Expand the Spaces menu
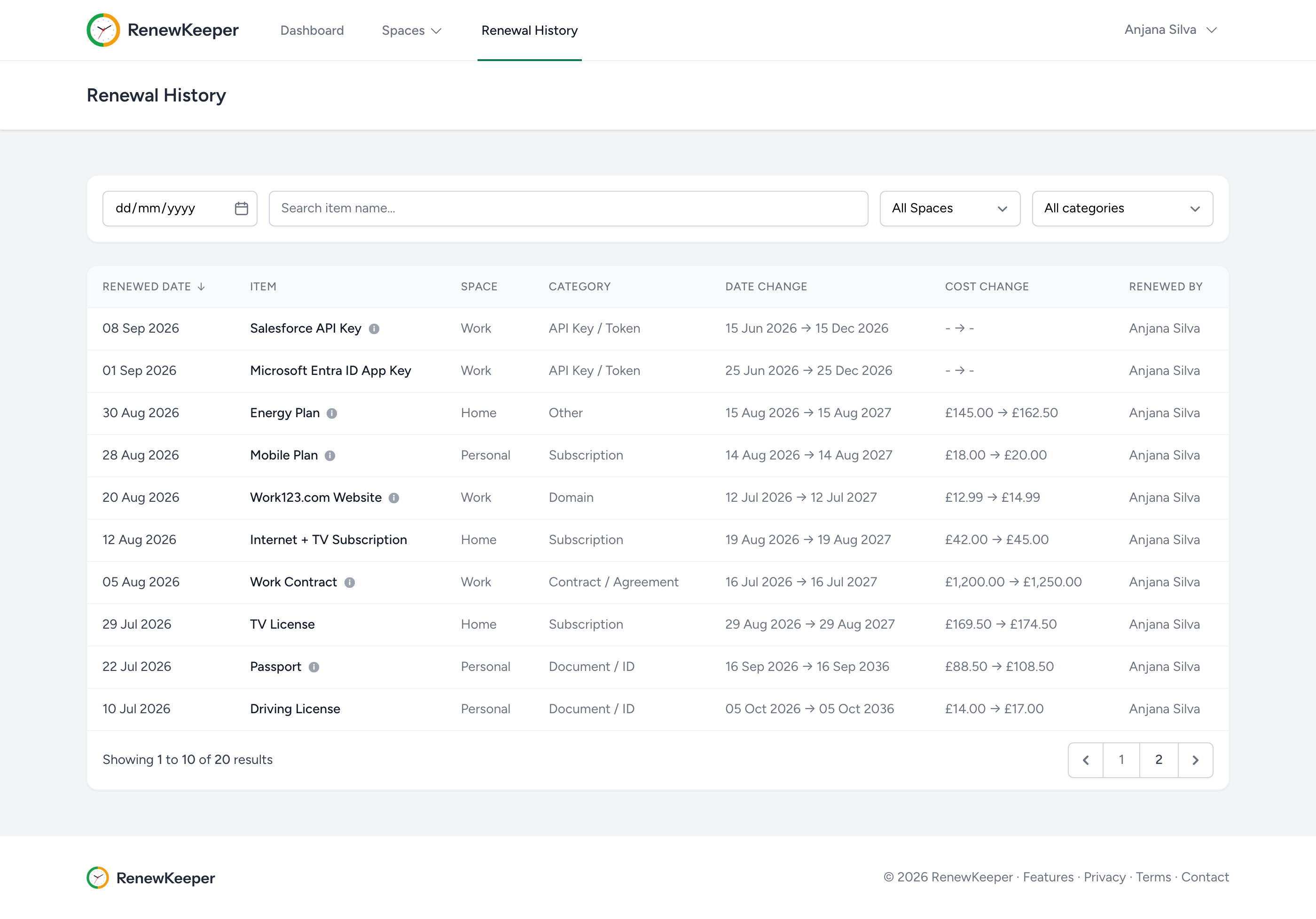This screenshot has height=919, width=1316. click(x=412, y=31)
